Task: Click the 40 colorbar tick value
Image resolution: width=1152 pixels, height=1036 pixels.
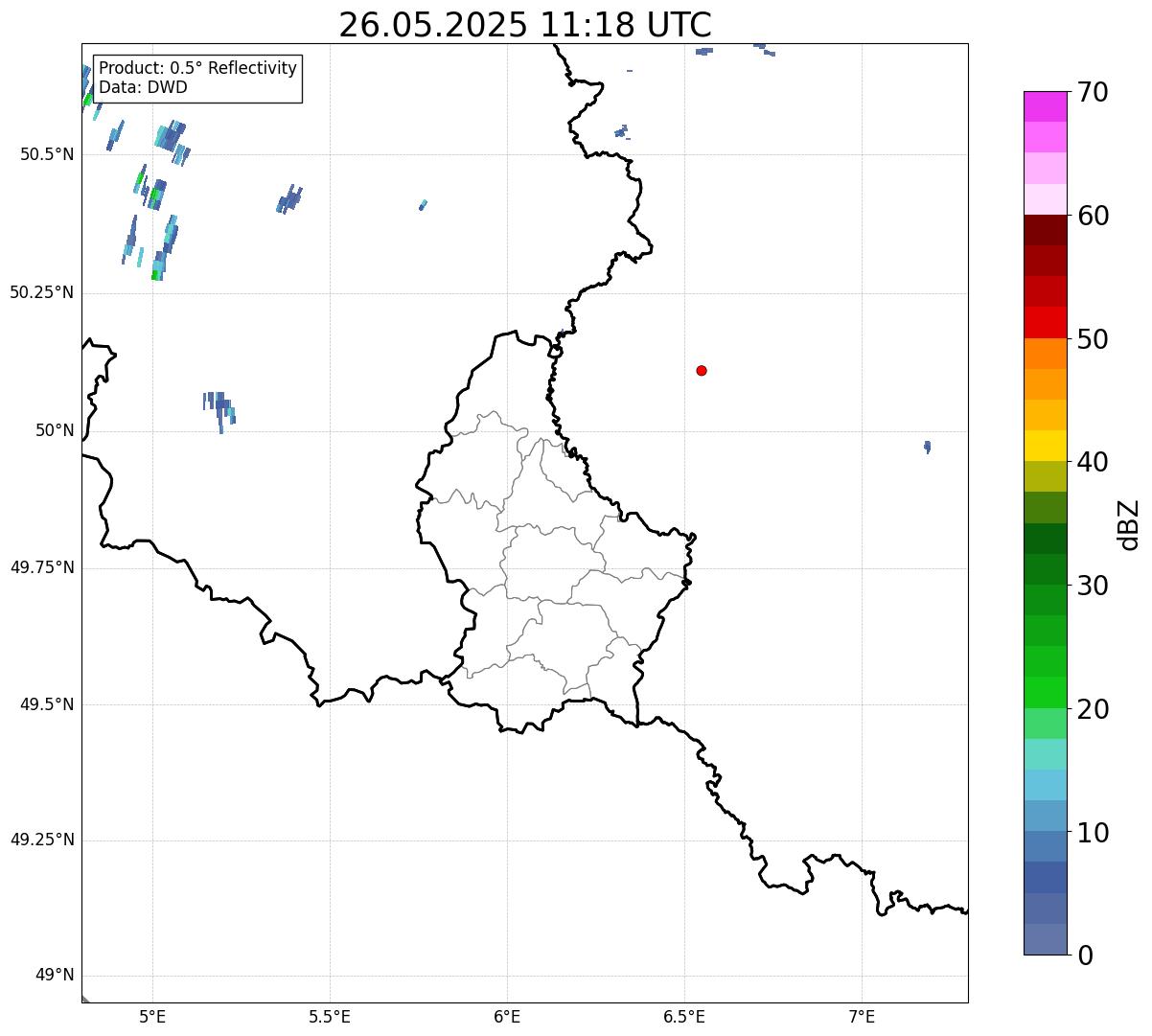Action: [x=1093, y=462]
